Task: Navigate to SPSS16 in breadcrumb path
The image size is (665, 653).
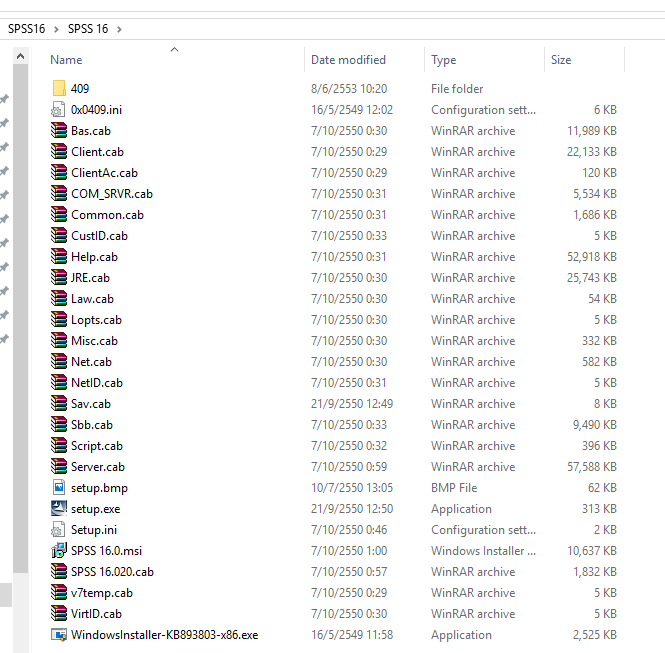Action: 26,29
